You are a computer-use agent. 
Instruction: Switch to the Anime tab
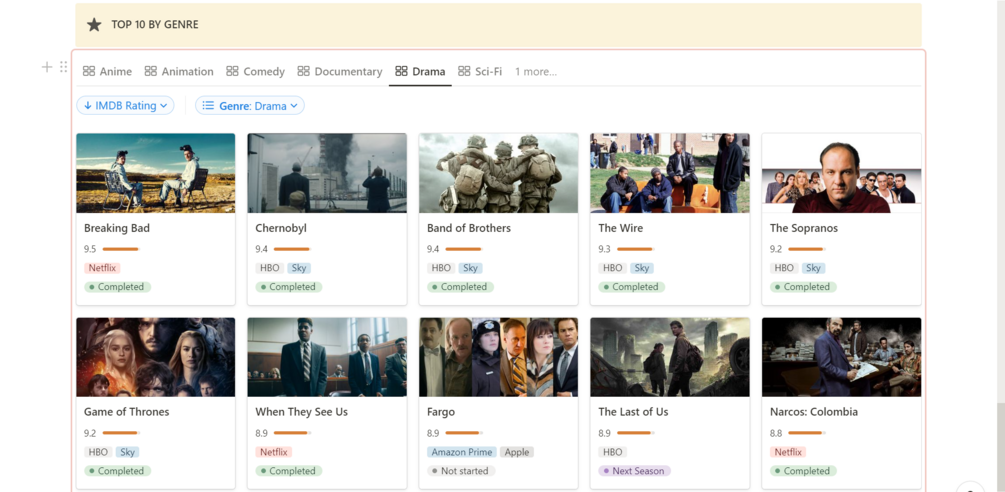pyautogui.click(x=108, y=71)
